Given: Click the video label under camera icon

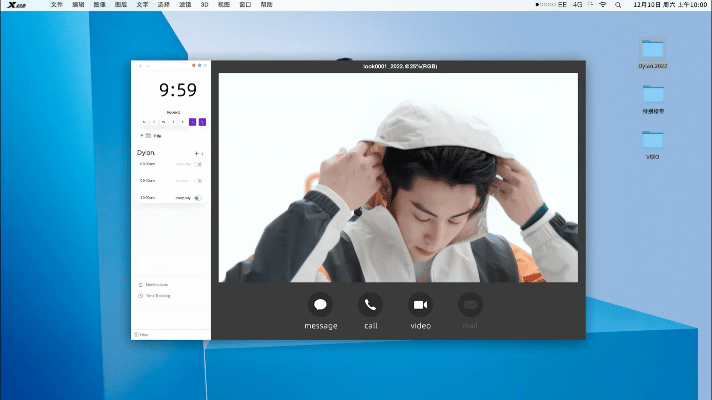Looking at the screenshot, I should tap(420, 326).
